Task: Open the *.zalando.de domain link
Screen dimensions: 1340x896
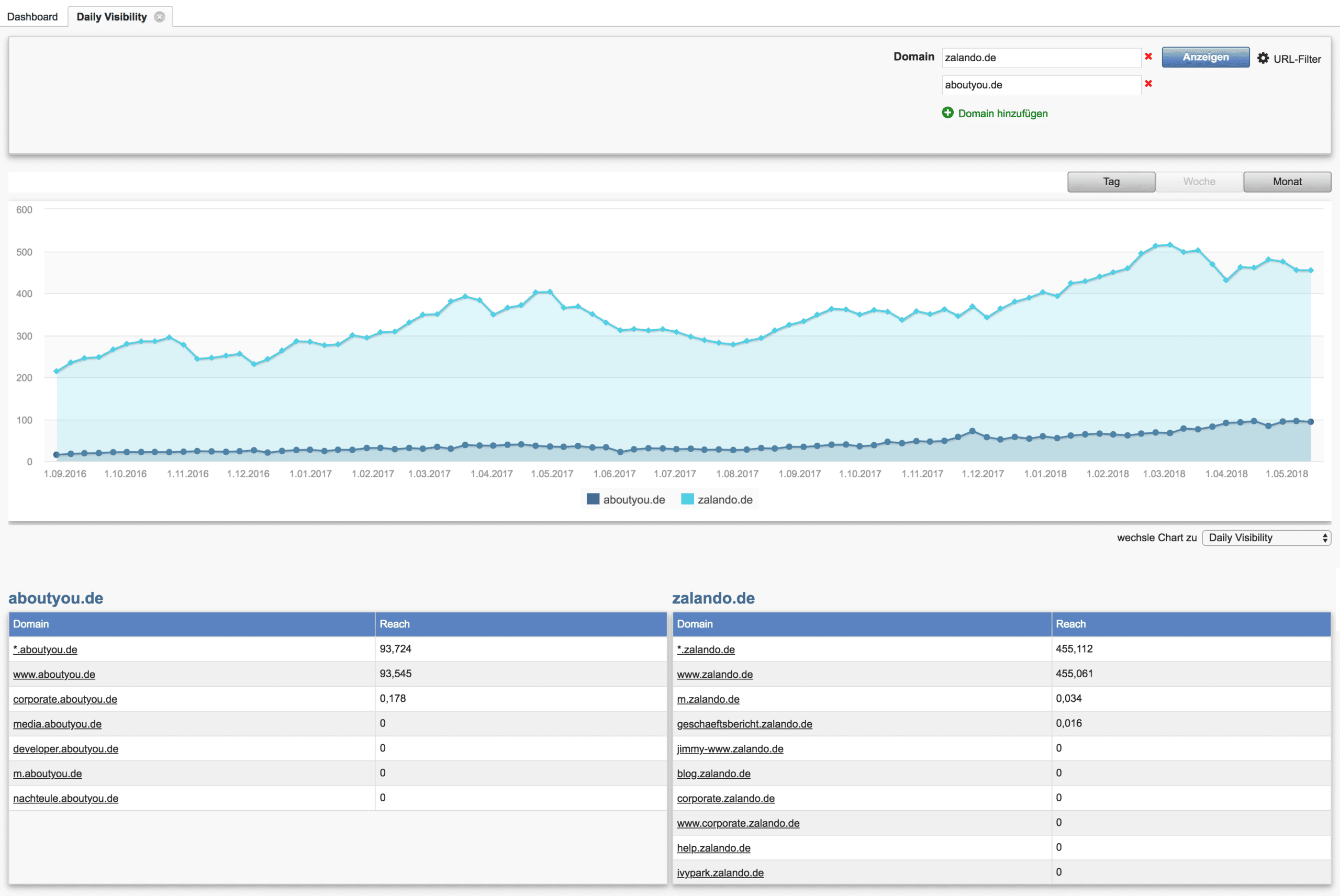Action: [706, 649]
